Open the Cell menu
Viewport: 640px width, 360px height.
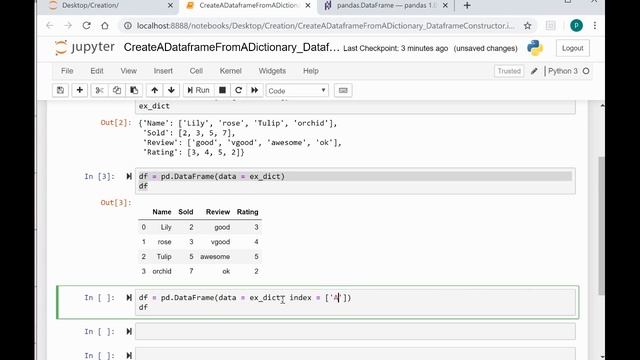(196, 71)
